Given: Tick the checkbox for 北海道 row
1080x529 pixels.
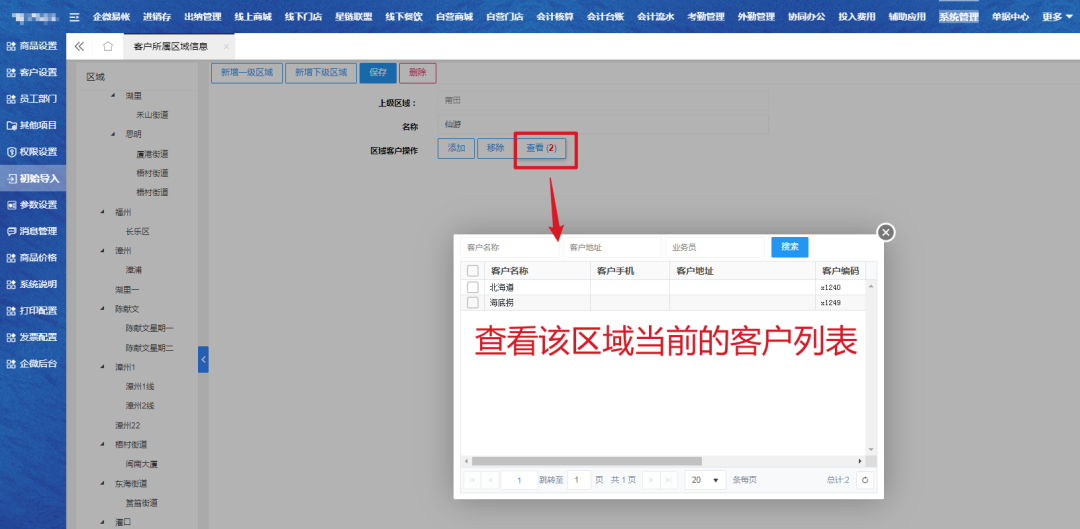Looking at the screenshot, I should pyautogui.click(x=473, y=287).
